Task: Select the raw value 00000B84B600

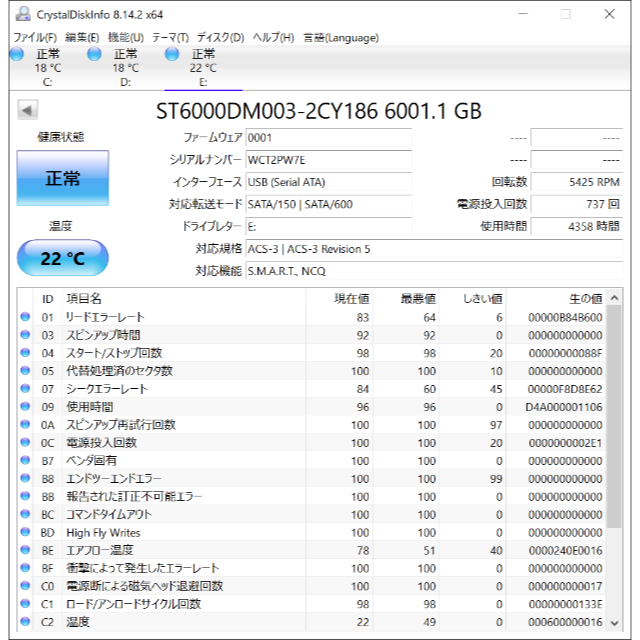Action: 565,317
